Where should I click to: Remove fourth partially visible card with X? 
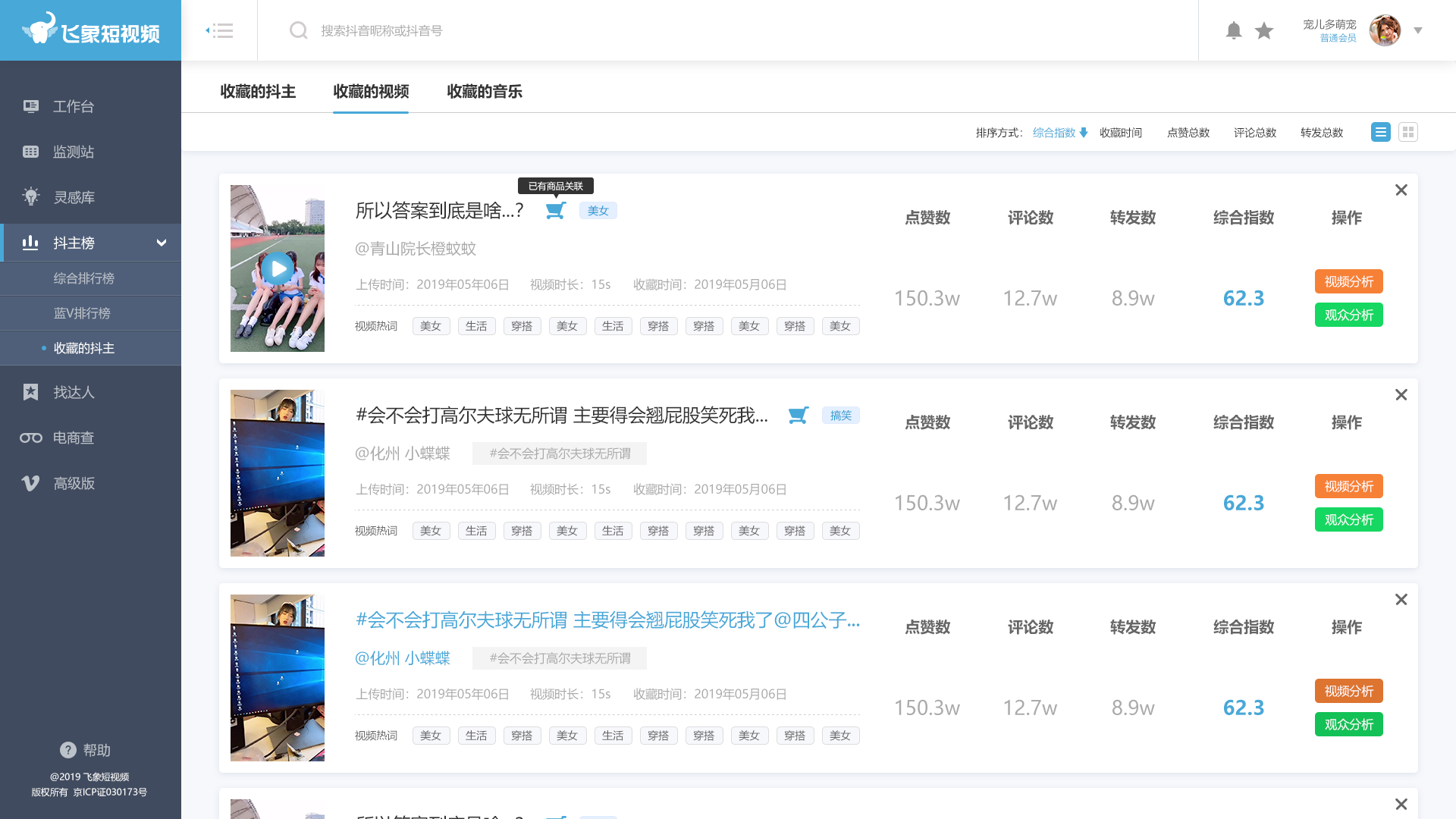pyautogui.click(x=1401, y=804)
